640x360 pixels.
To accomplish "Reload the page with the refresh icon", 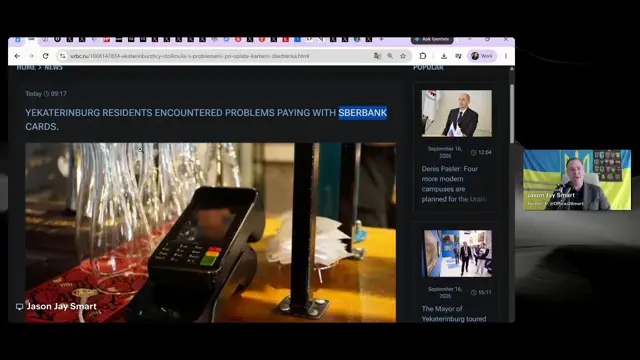I will (46, 56).
